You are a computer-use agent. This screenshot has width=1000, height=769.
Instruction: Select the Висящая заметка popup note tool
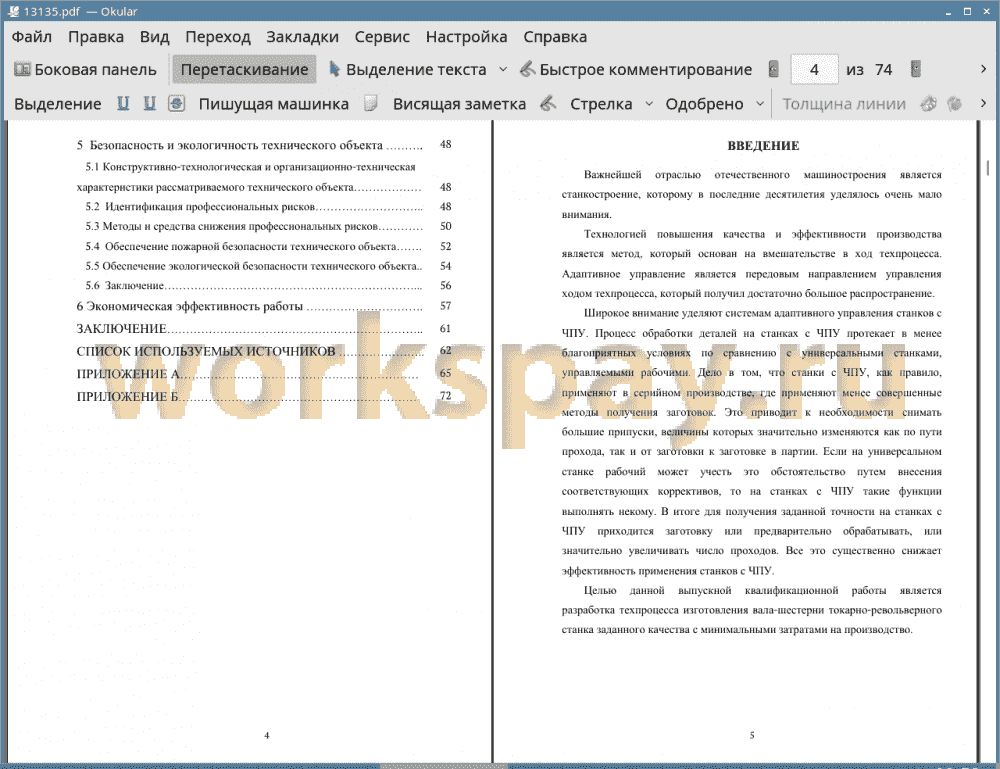(459, 104)
